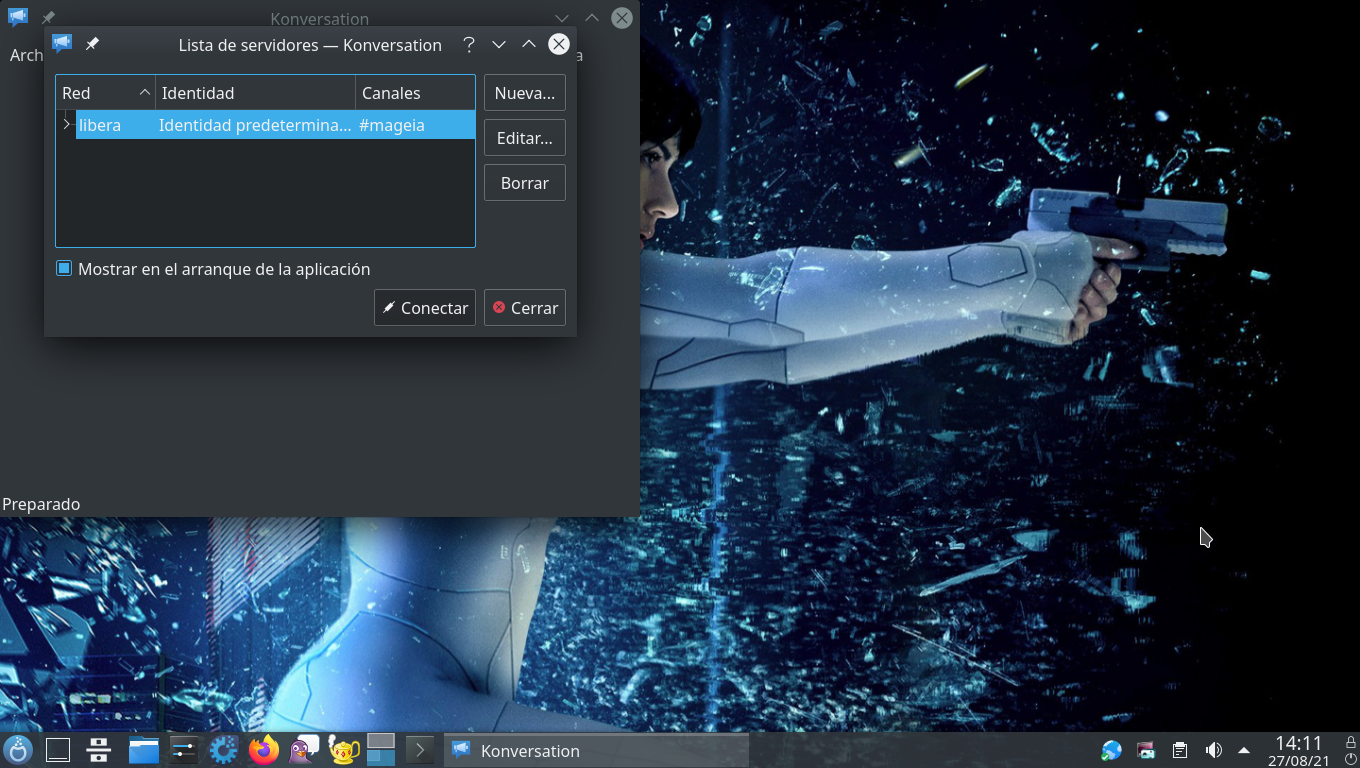
Task: Click the show desktop icon in the panel
Action: (x=58, y=749)
